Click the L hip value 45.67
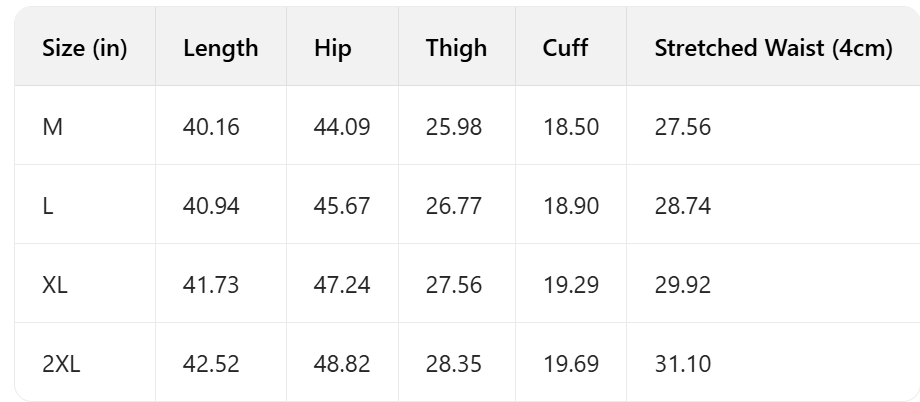This screenshot has height=402, width=920. click(x=342, y=206)
